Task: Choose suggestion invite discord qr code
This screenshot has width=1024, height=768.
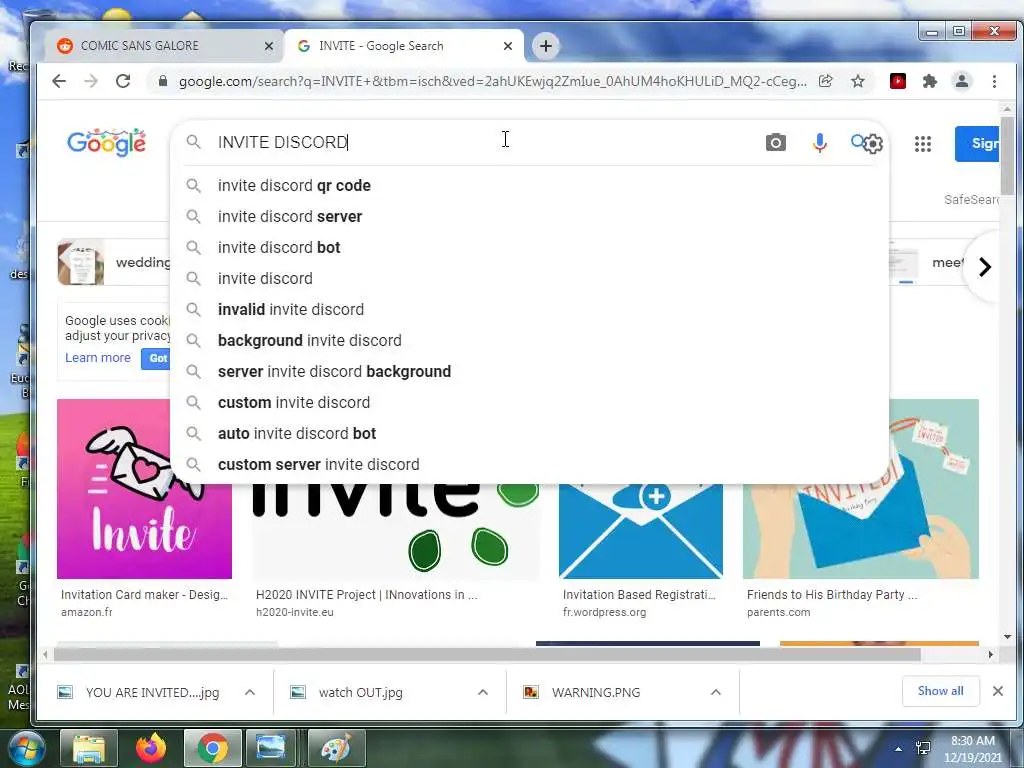Action: (x=529, y=185)
